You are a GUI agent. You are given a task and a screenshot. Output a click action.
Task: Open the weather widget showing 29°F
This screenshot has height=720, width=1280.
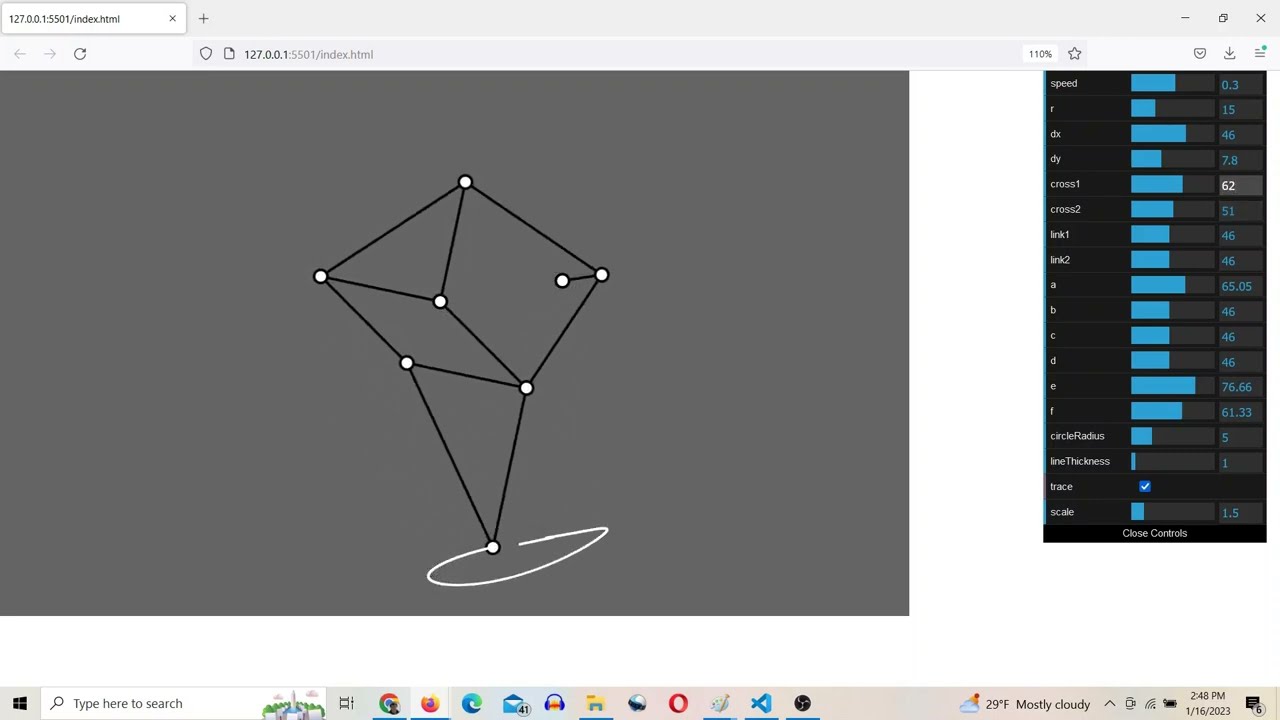(1024, 703)
